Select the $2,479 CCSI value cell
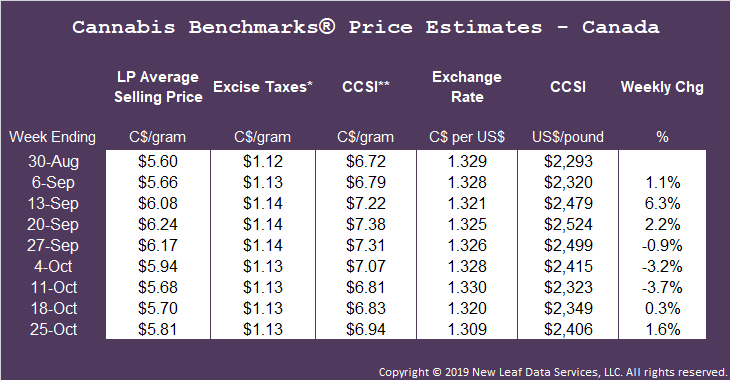Viewport: 731px width, 381px height. click(x=568, y=203)
